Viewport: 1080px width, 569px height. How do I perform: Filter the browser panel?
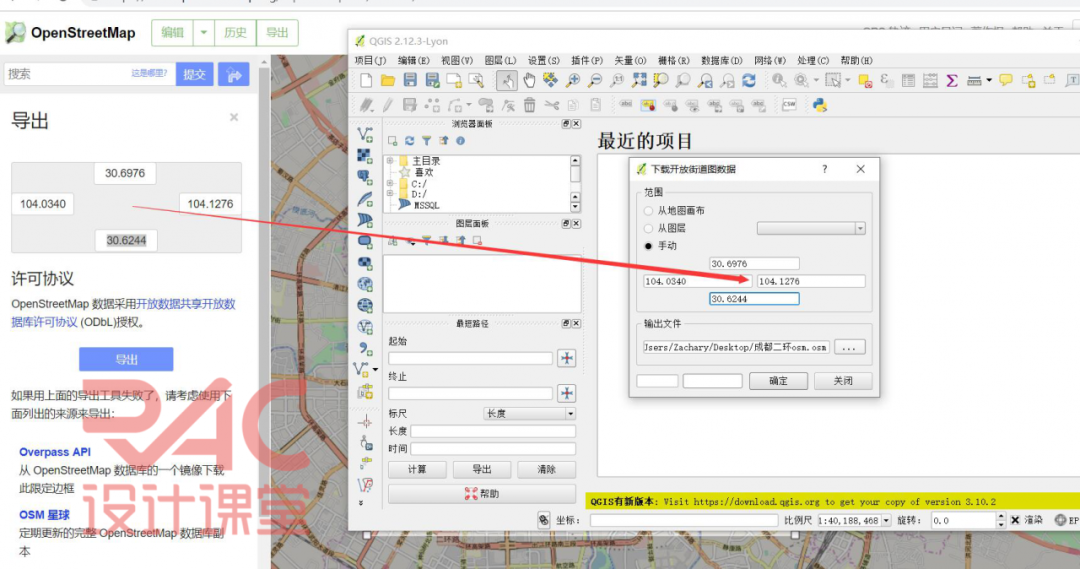[426, 141]
